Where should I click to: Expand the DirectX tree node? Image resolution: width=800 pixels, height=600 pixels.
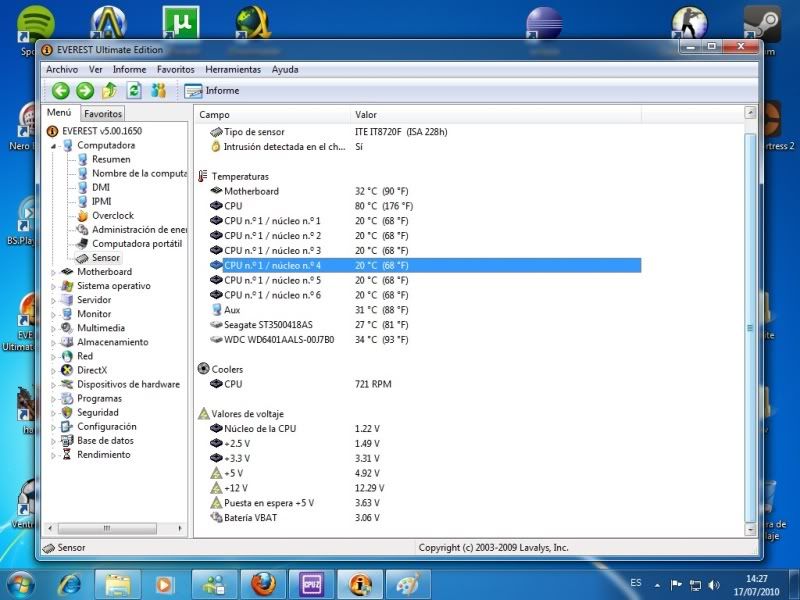[53, 371]
